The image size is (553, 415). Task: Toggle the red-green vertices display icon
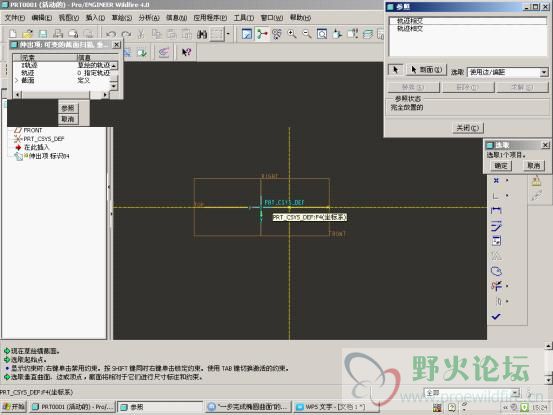click(262, 34)
